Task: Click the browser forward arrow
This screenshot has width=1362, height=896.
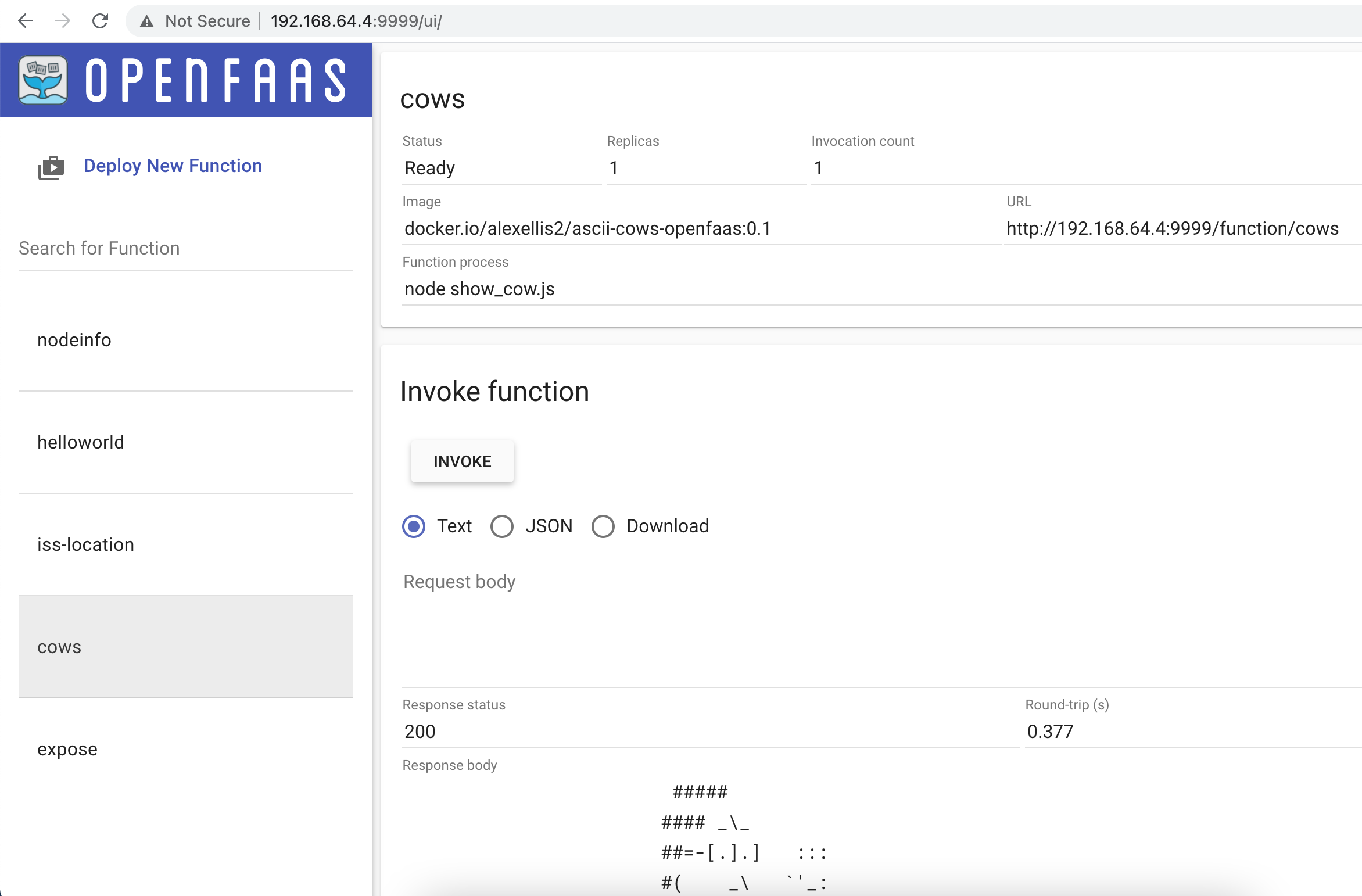Action: coord(63,21)
